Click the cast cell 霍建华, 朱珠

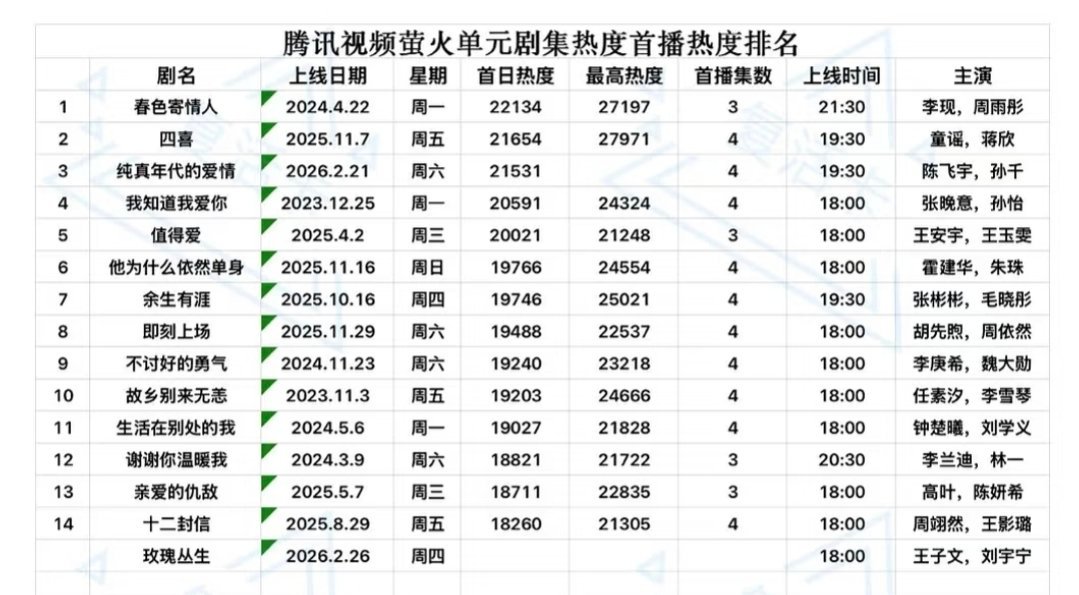coord(972,268)
